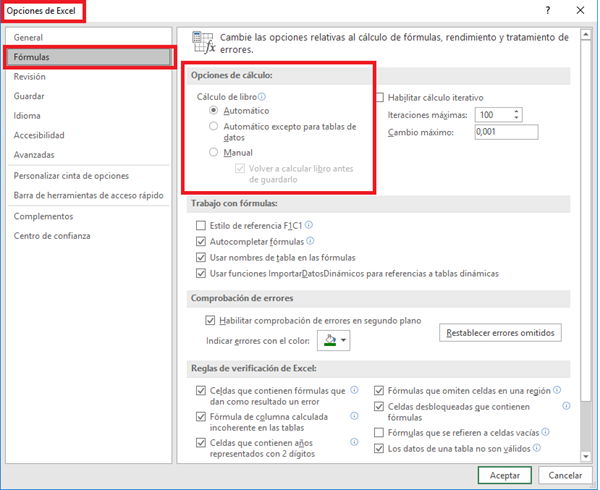Click the Iteraciones máximas input field

pyautogui.click(x=494, y=115)
